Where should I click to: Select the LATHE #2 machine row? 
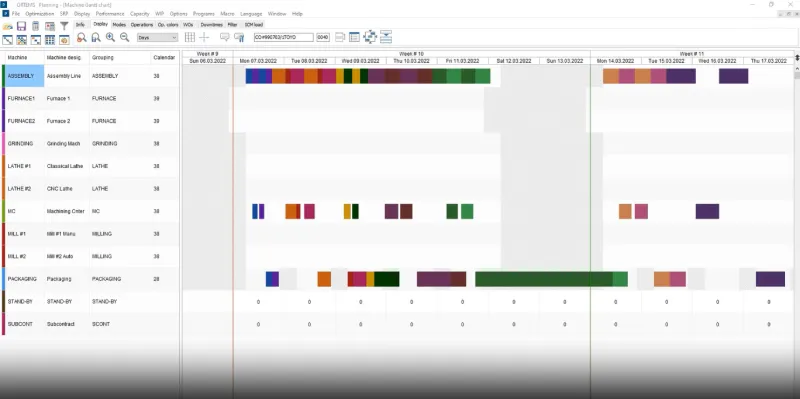(92, 189)
